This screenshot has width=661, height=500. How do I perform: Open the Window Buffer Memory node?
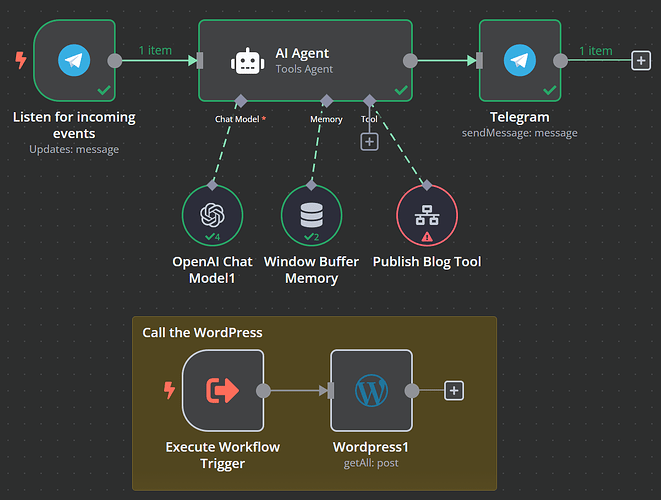(x=312, y=215)
